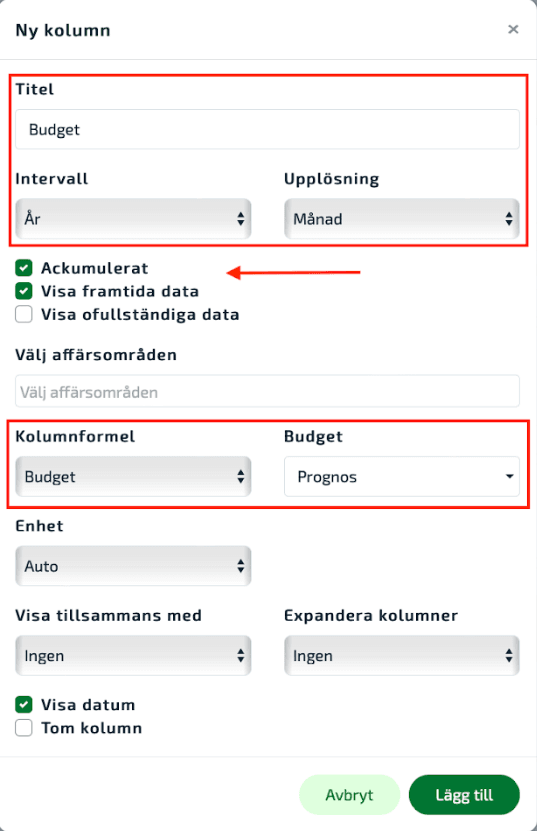Click the up-down arrows of Enhet selector

click(x=241, y=566)
